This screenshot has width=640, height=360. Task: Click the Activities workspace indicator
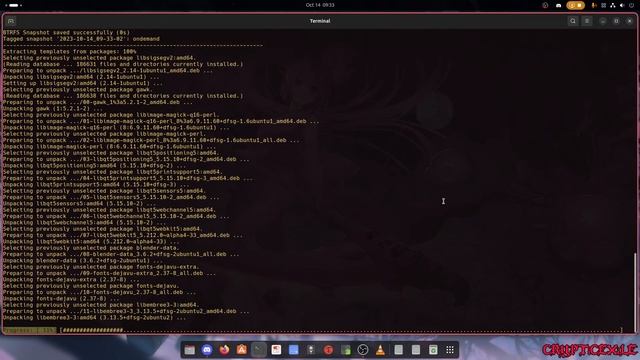coord(13,5)
